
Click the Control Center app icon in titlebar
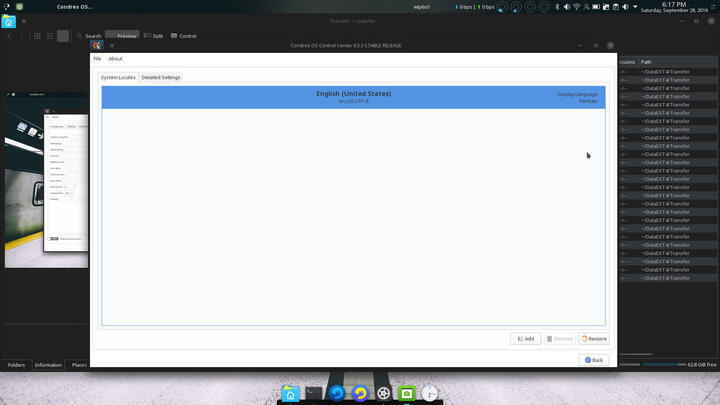click(96, 45)
